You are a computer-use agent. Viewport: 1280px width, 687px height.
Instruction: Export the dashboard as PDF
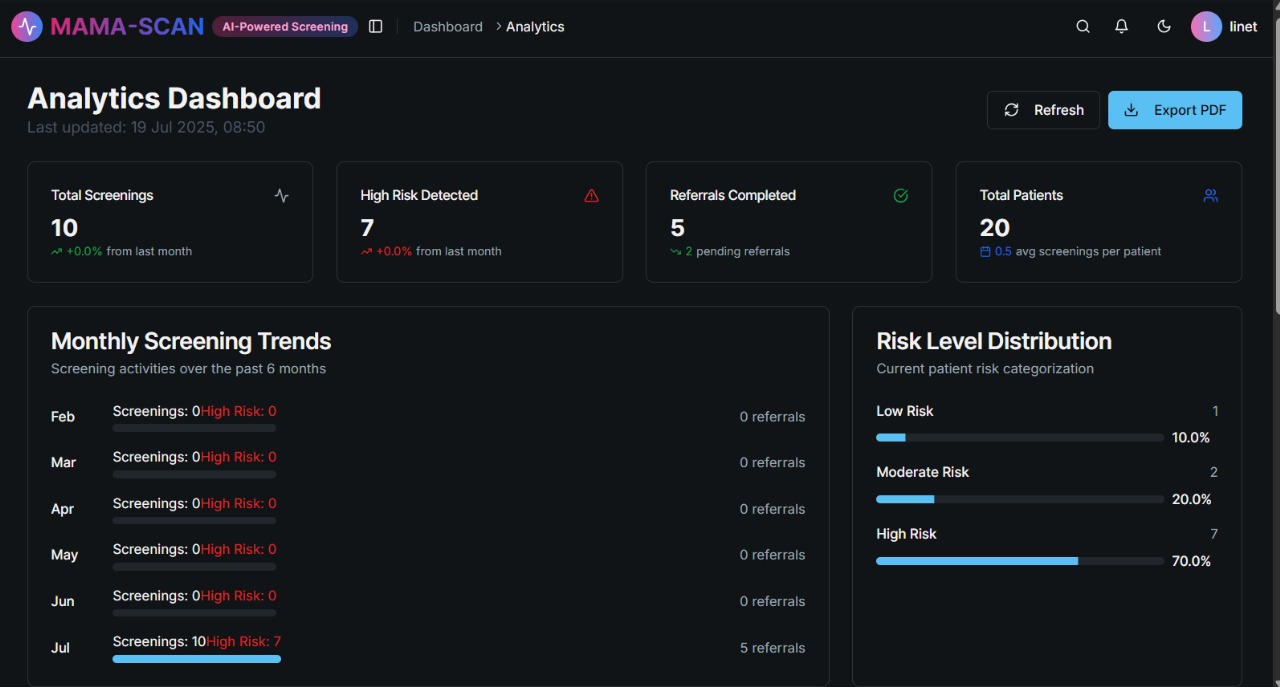[x=1175, y=110]
